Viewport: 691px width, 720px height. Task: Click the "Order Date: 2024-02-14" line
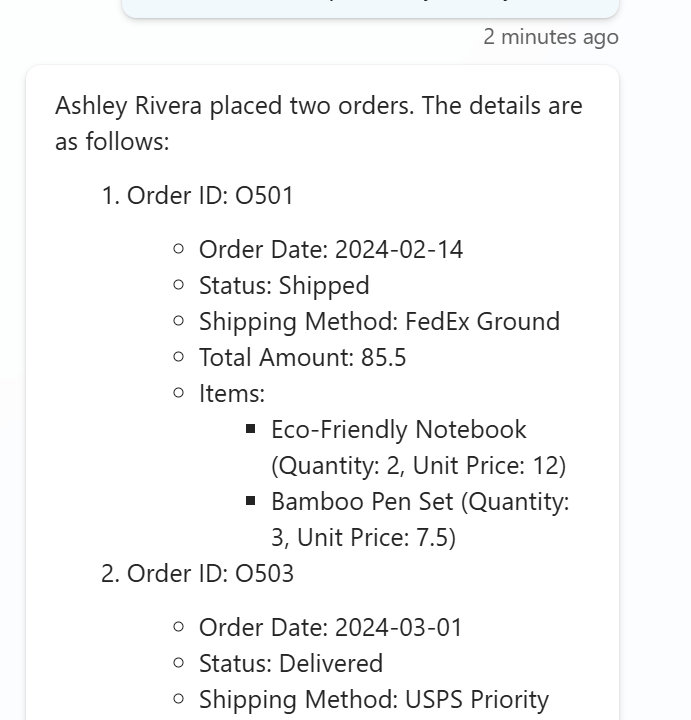tap(331, 249)
